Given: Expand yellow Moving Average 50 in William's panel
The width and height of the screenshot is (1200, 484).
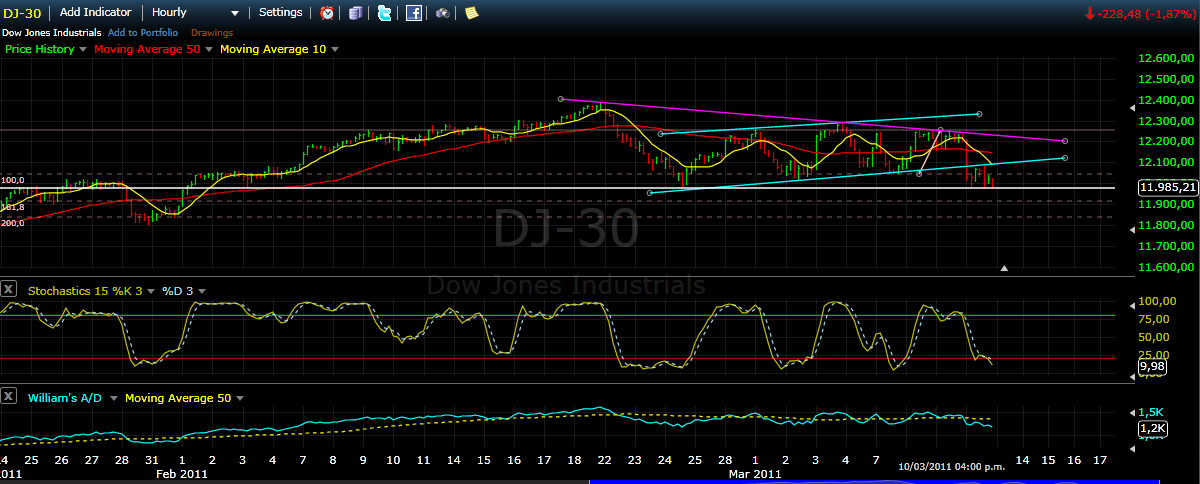Looking at the screenshot, I should [x=239, y=398].
